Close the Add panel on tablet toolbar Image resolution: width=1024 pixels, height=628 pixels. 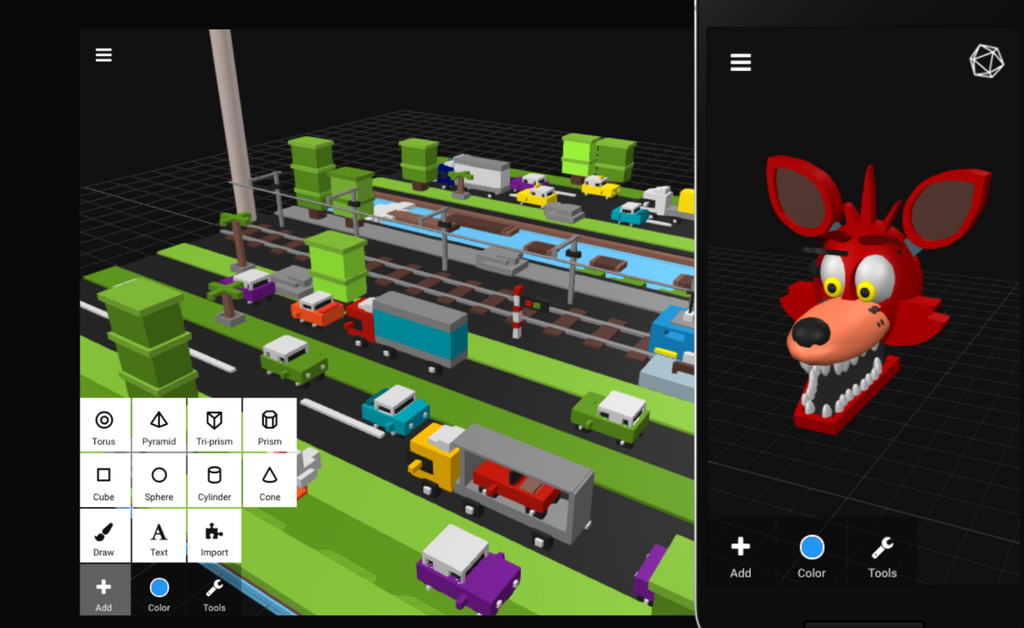pyautogui.click(x=104, y=591)
